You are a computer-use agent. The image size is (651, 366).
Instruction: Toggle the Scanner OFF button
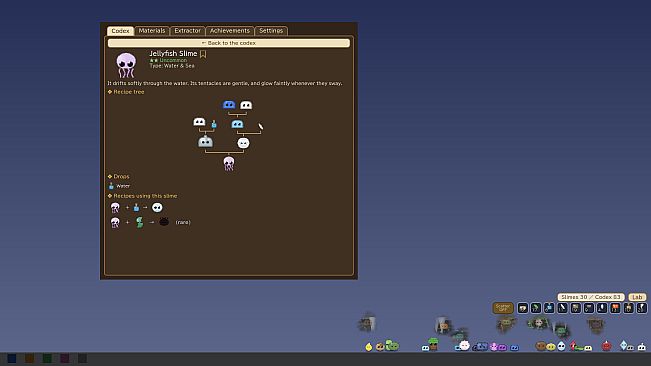coord(503,308)
